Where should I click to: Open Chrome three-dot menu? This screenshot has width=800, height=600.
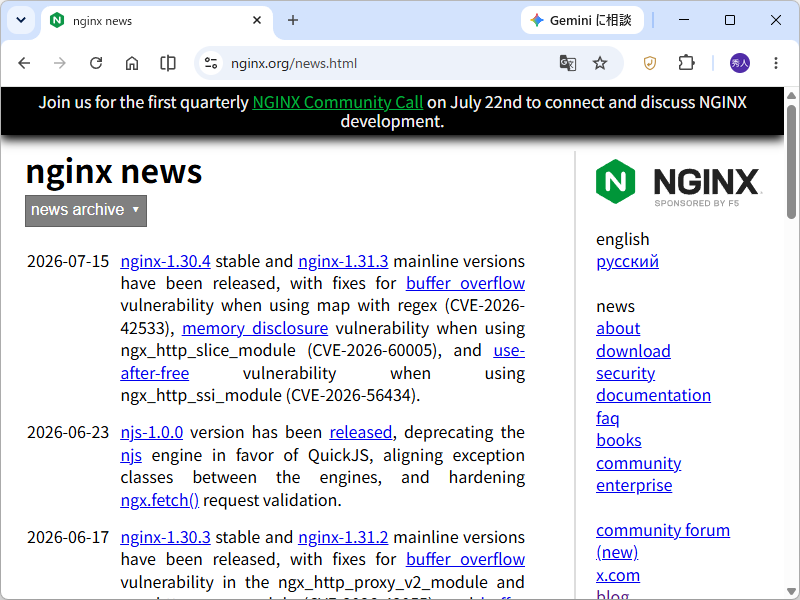(x=776, y=63)
